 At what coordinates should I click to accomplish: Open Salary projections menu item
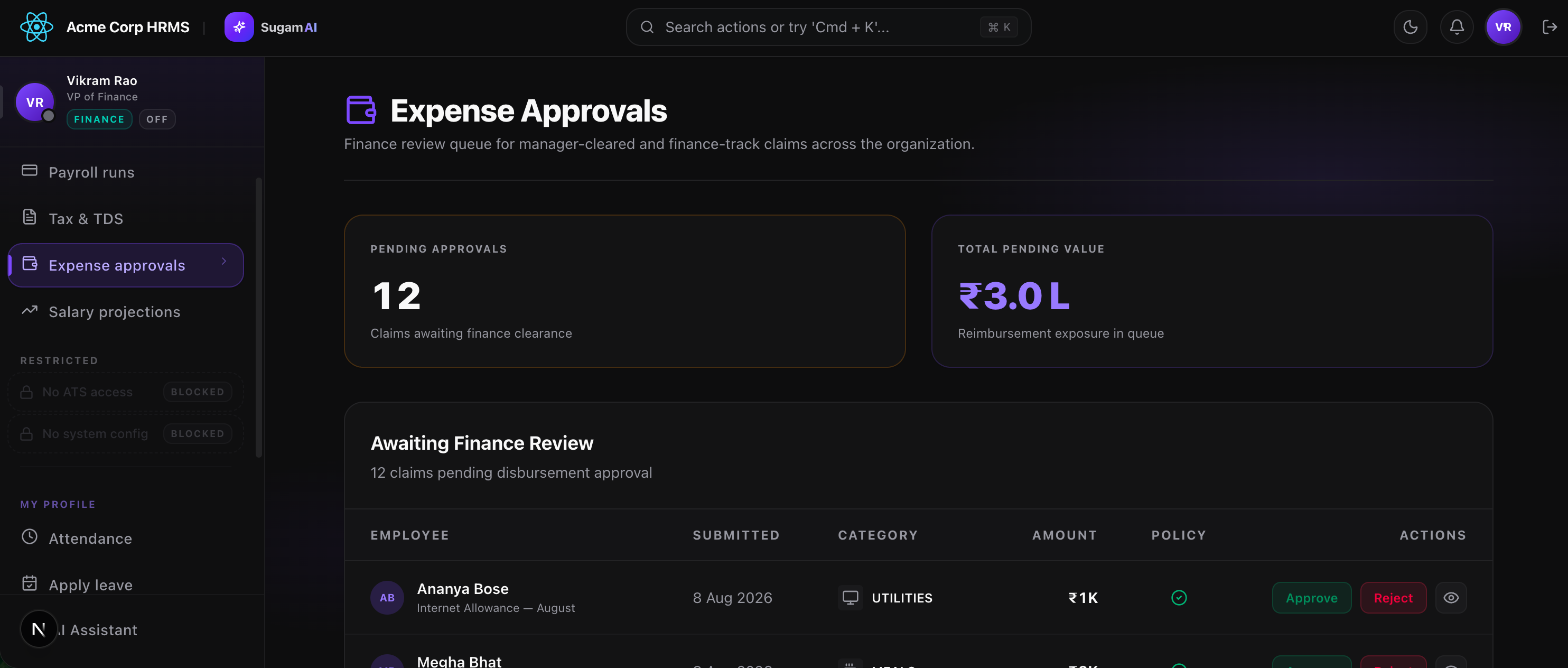point(125,312)
